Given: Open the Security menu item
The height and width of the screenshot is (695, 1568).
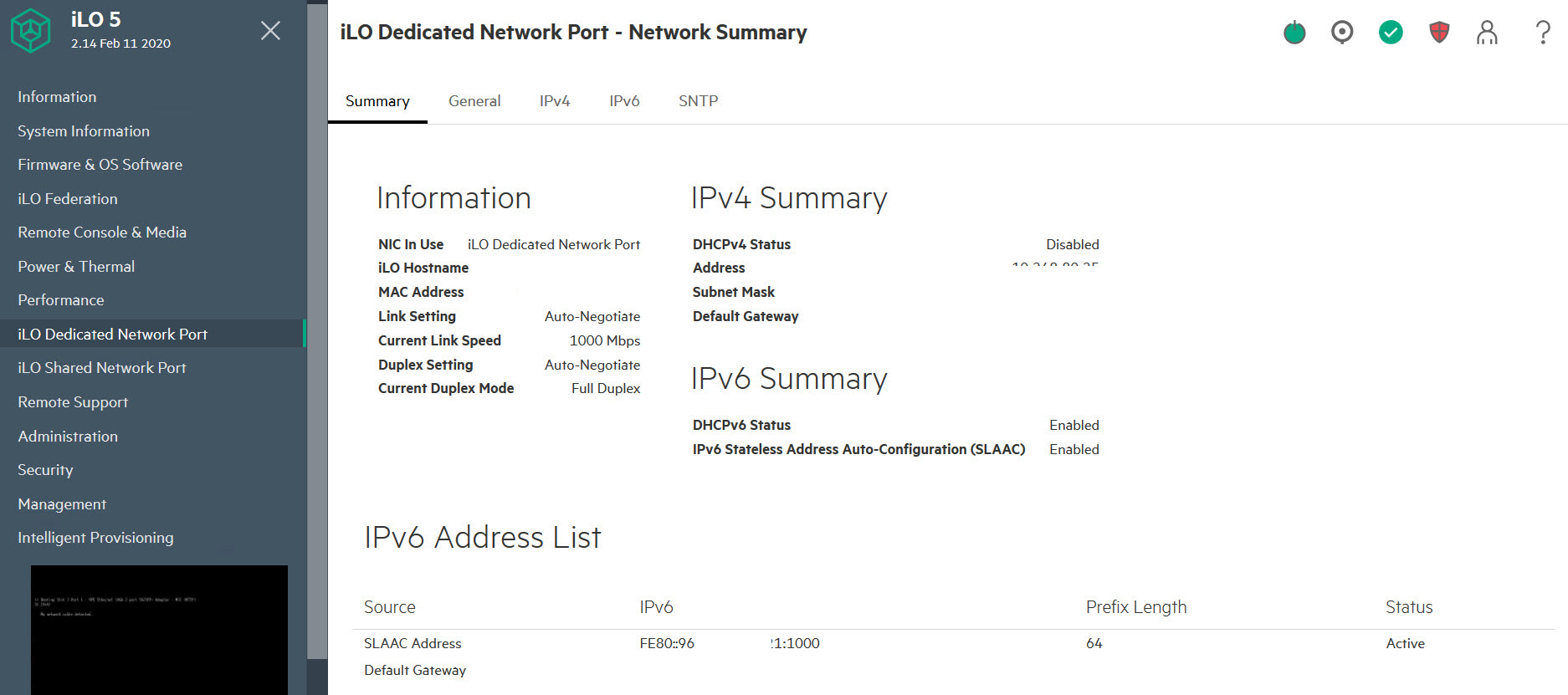Looking at the screenshot, I should click(45, 470).
